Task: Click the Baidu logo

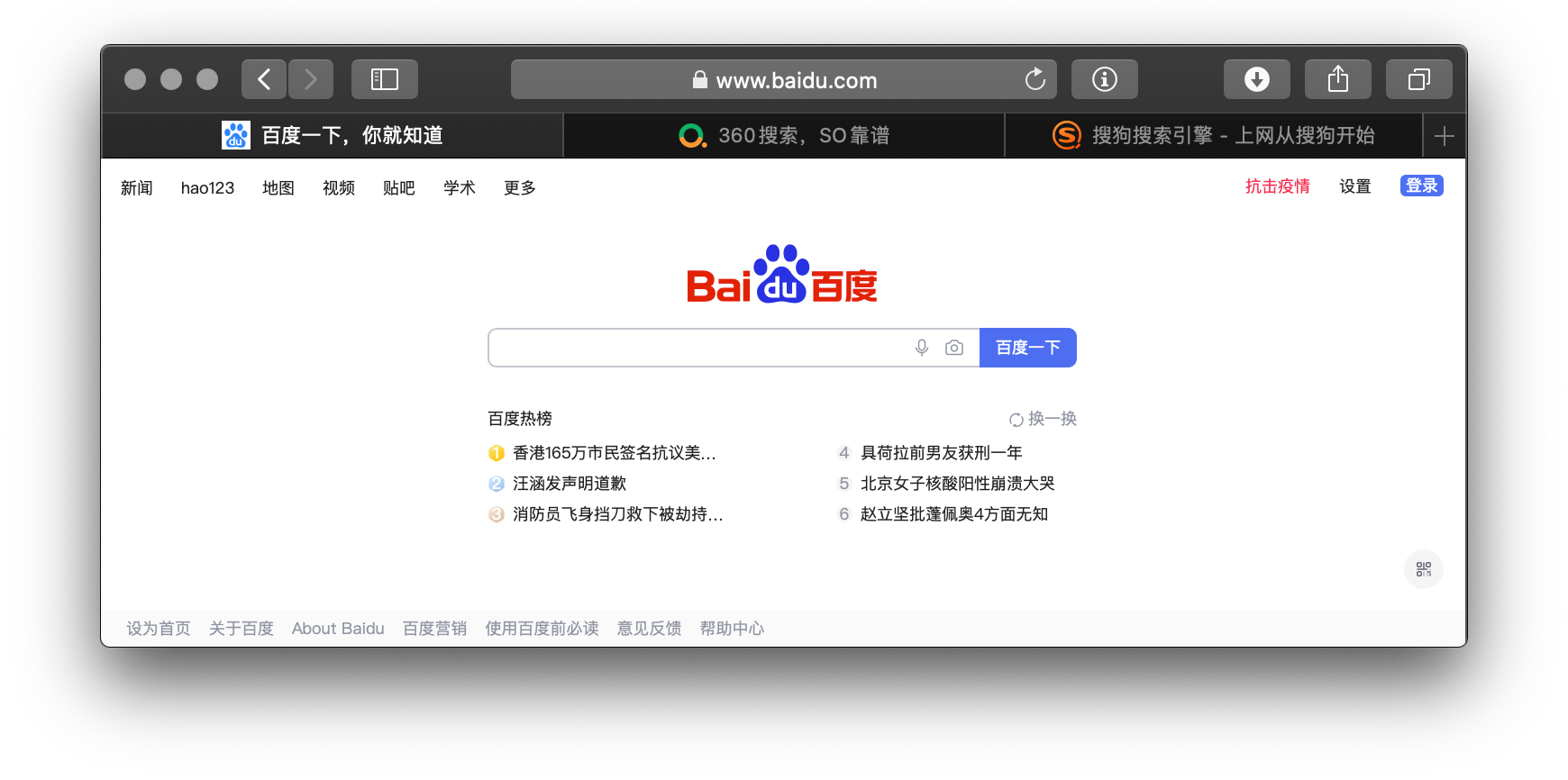Action: coord(782,275)
